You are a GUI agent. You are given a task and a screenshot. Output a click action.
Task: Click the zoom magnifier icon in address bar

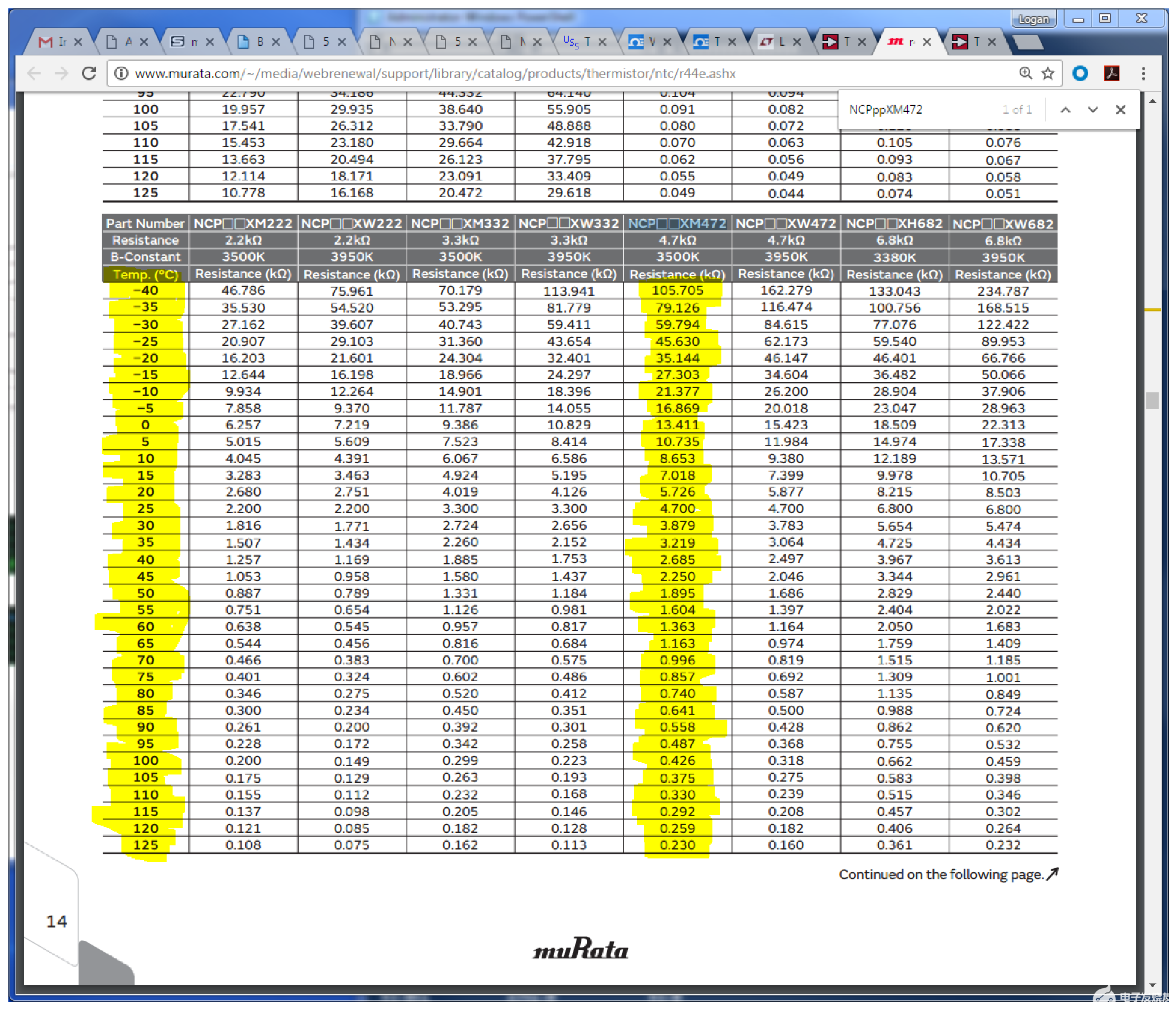[x=1025, y=74]
